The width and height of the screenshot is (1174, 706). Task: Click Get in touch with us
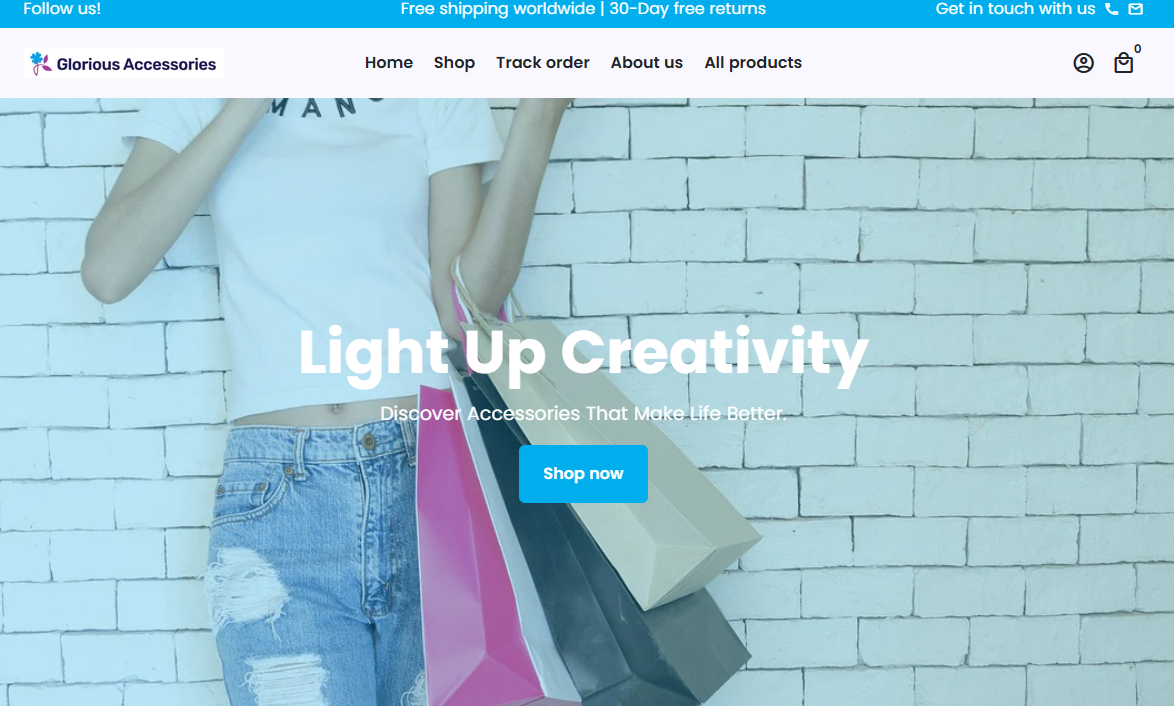(1015, 9)
